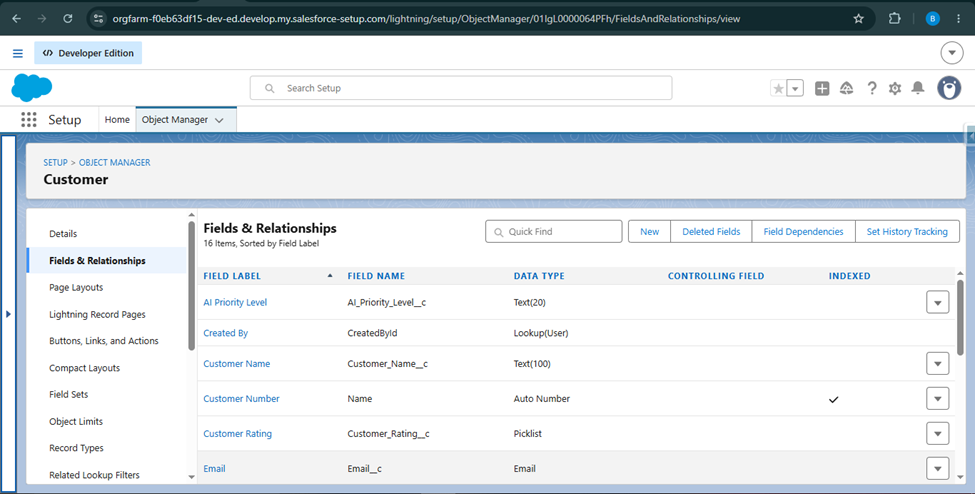Screen dimensions: 975x494
Task: Open Details in sidebar
Action: click(63, 234)
